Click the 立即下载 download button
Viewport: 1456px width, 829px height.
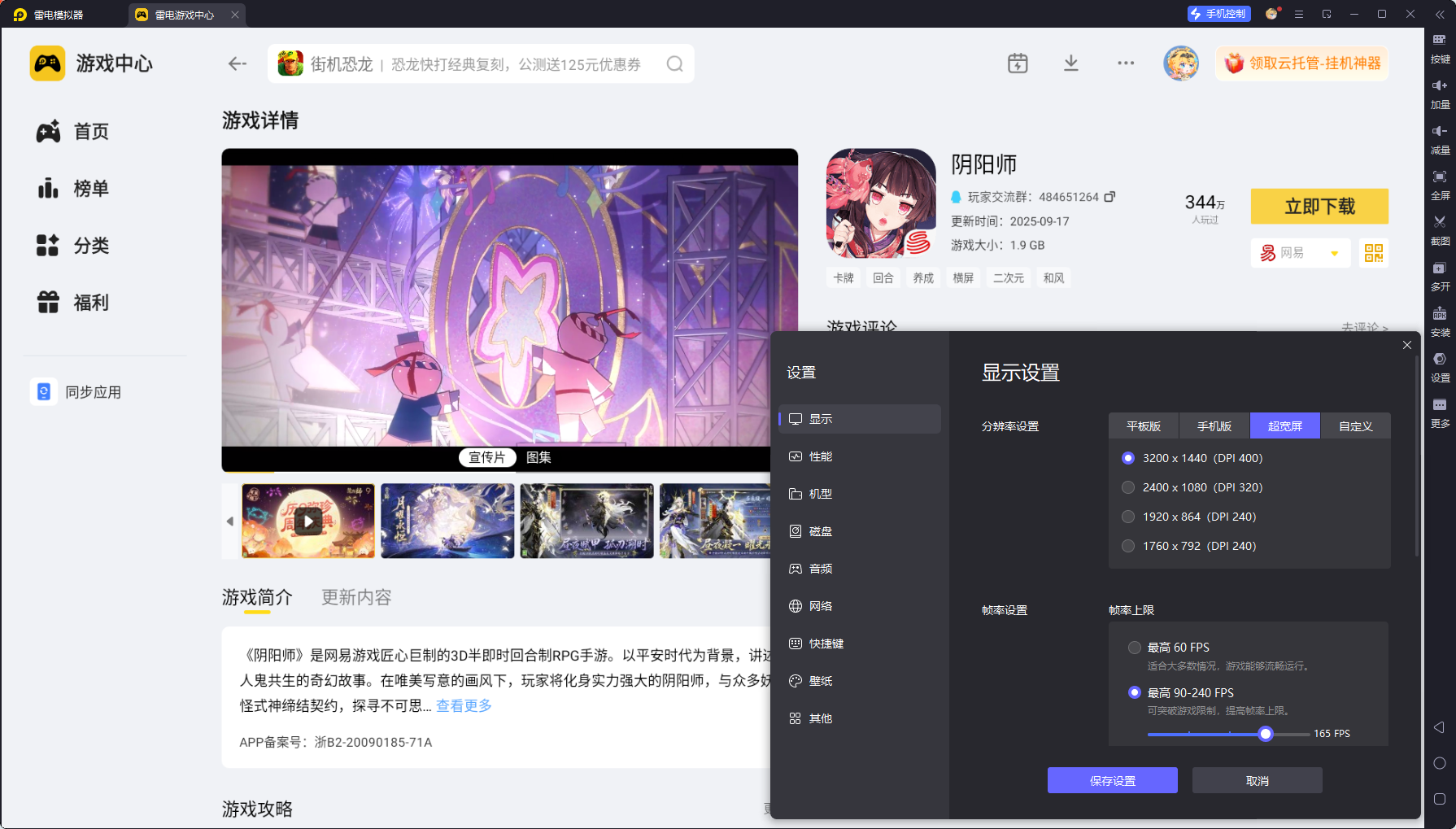1319,207
